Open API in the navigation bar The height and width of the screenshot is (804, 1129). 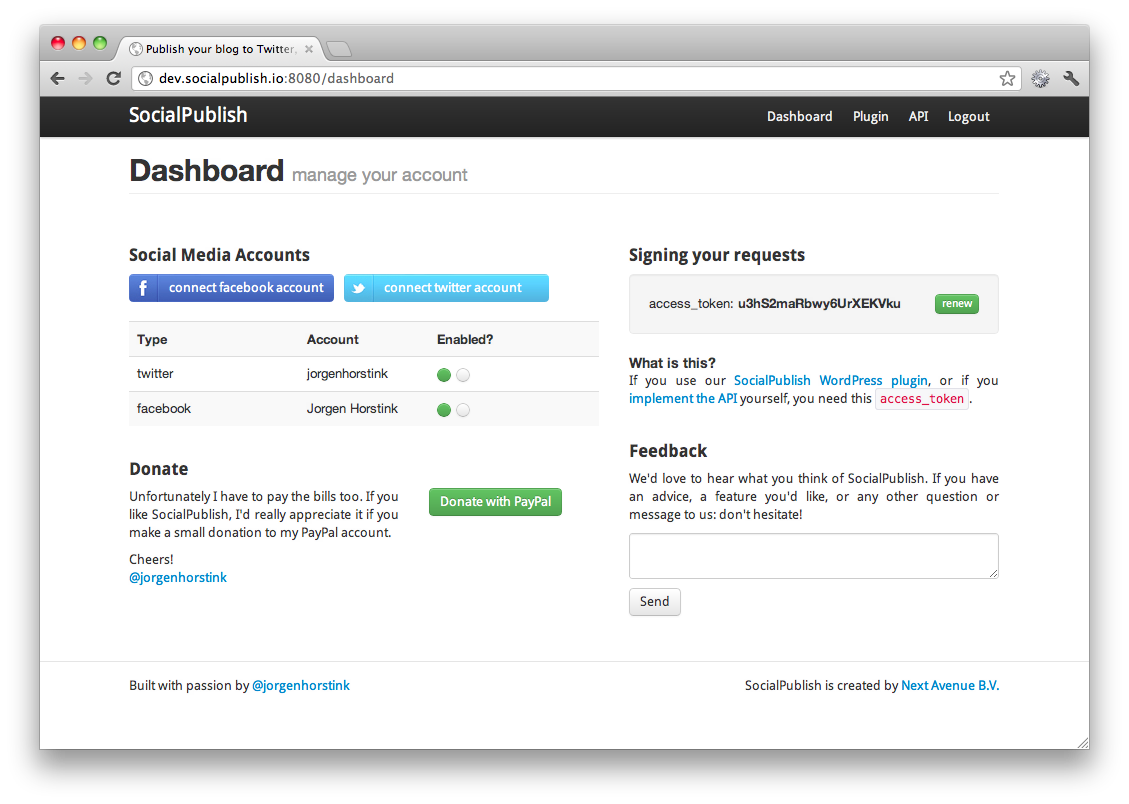tap(918, 117)
